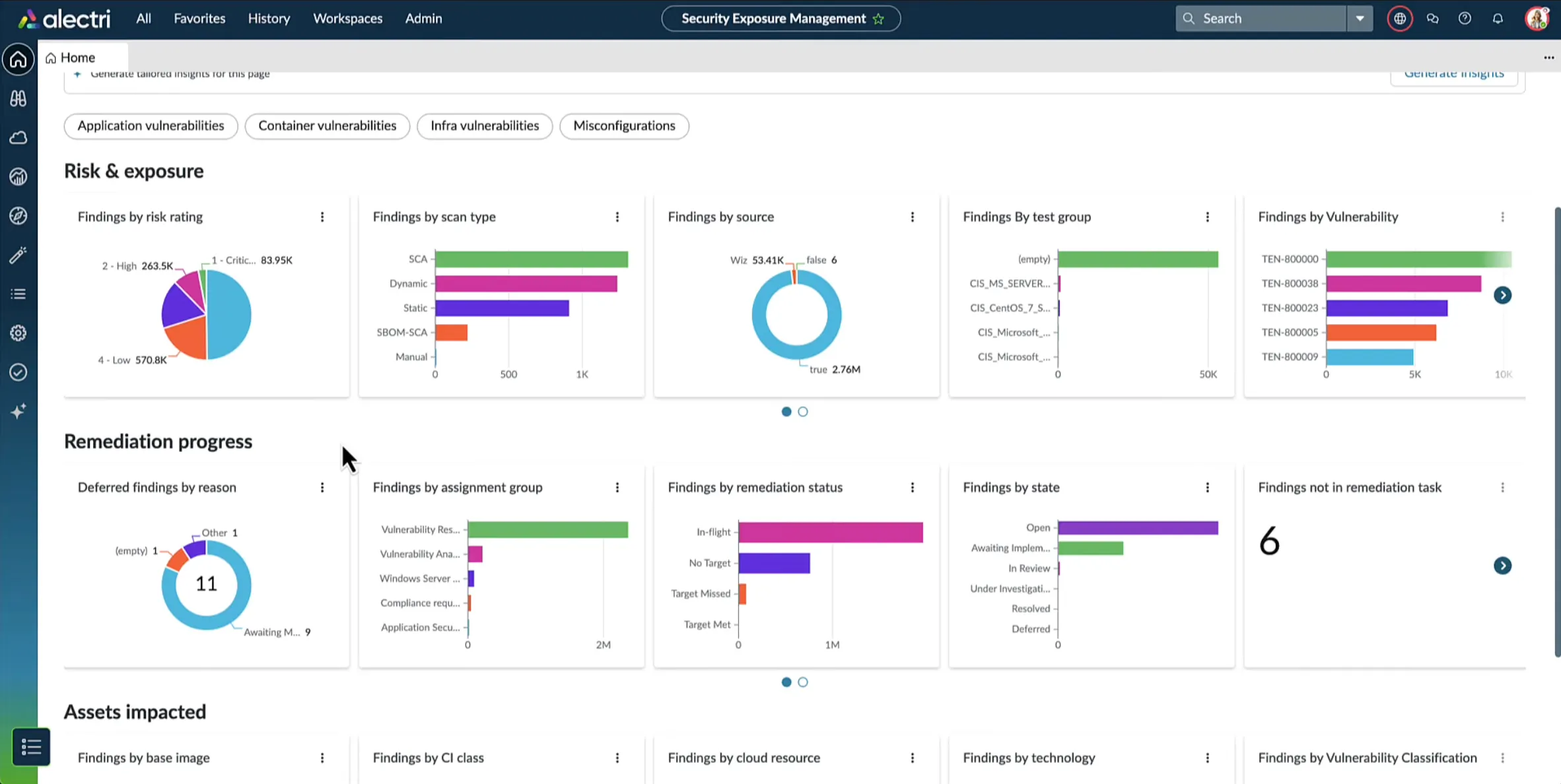Open options menu for Findings by risk rating
Viewport: 1561px width, 784px height.
pyautogui.click(x=322, y=217)
